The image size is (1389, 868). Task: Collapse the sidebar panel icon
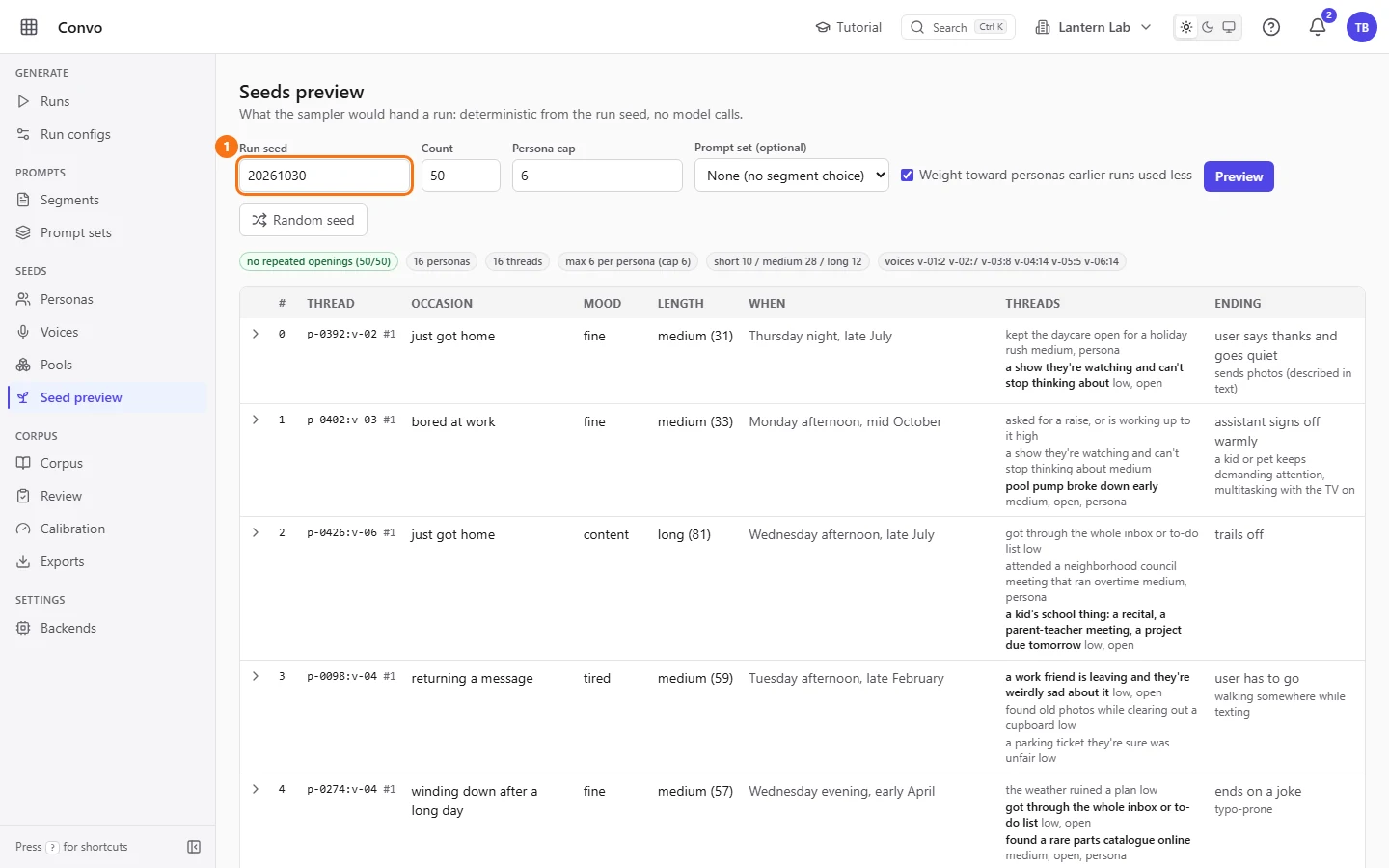point(194,847)
